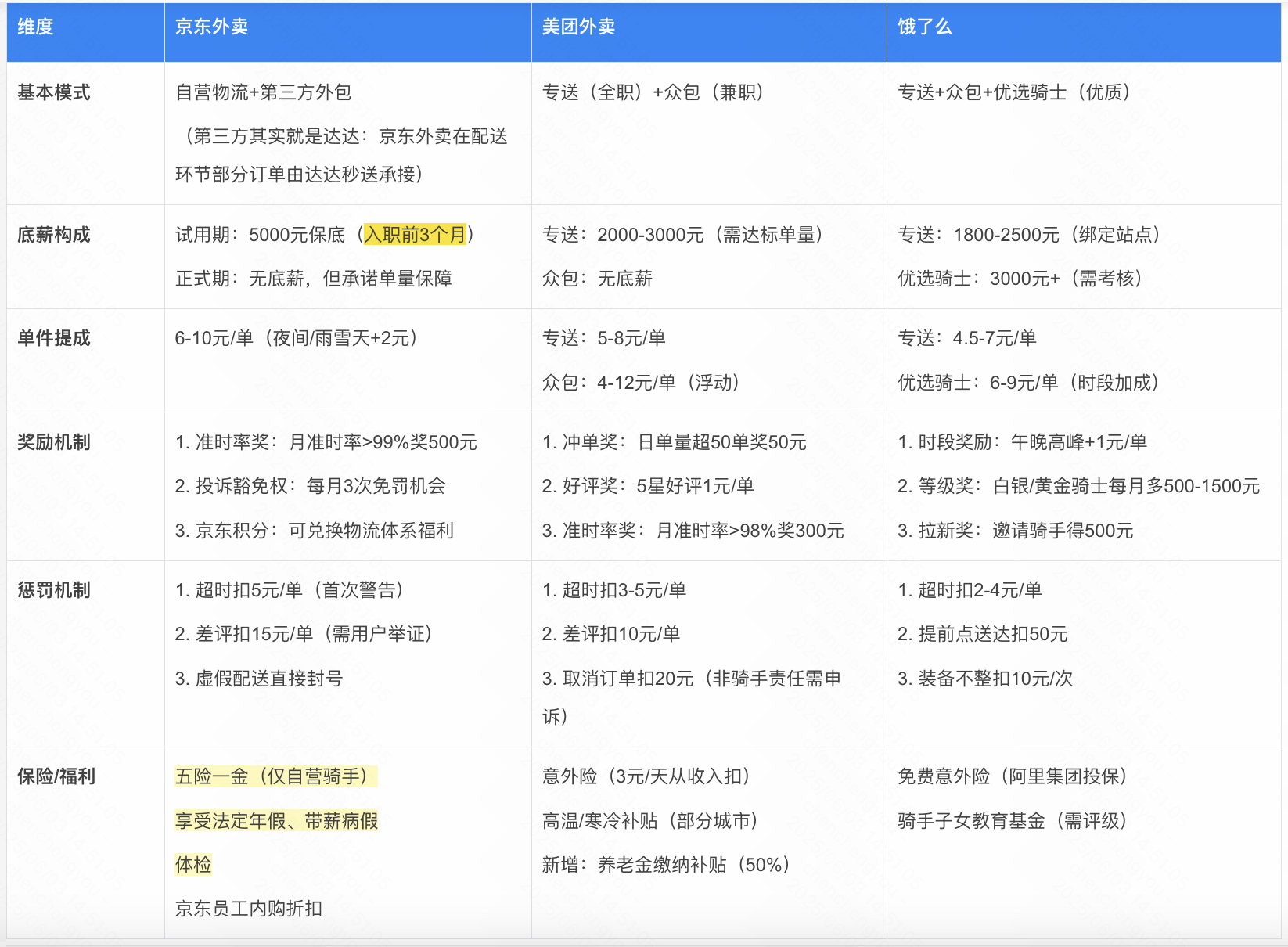Click text 等级奖：白银/黄金骑士每月多500-1500元
Screen dimensions: 1288x947
tap(1088, 486)
